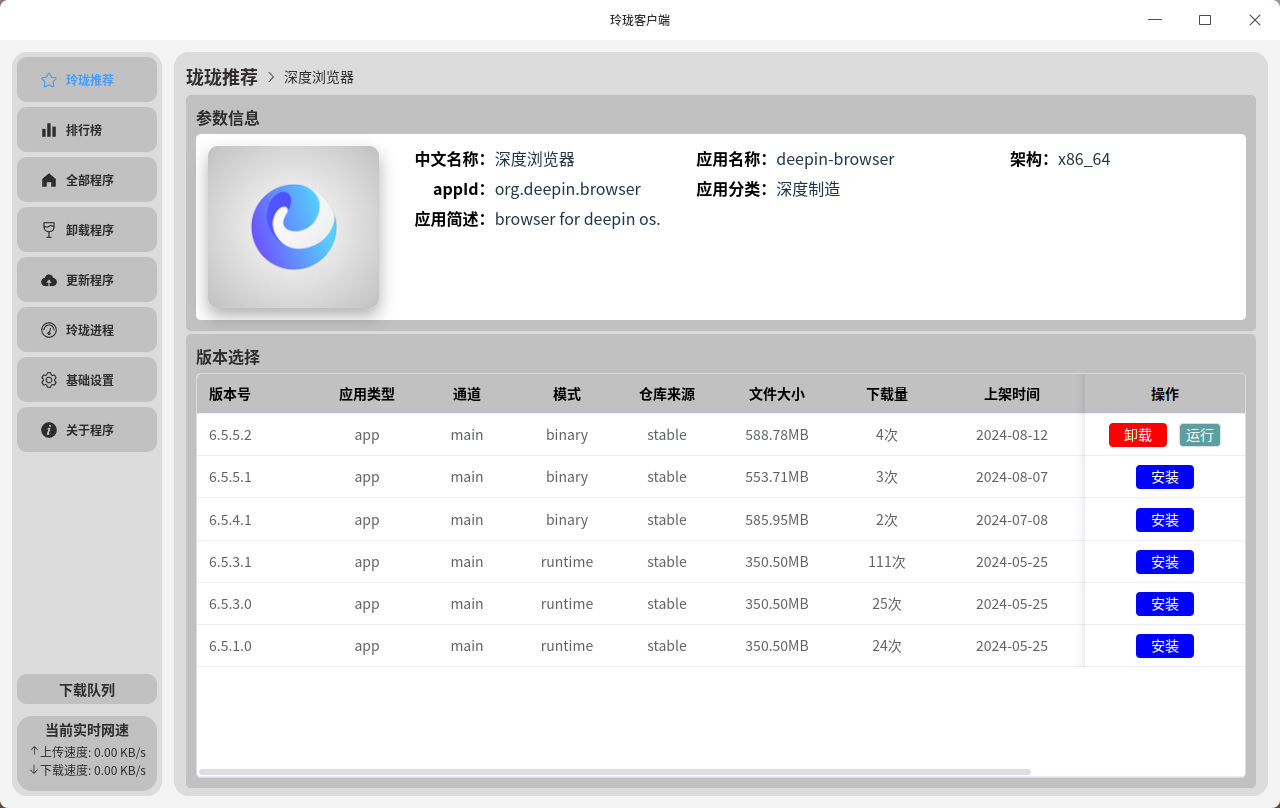Install version 6.5.3.0
The width and height of the screenshot is (1280, 808).
click(1165, 604)
